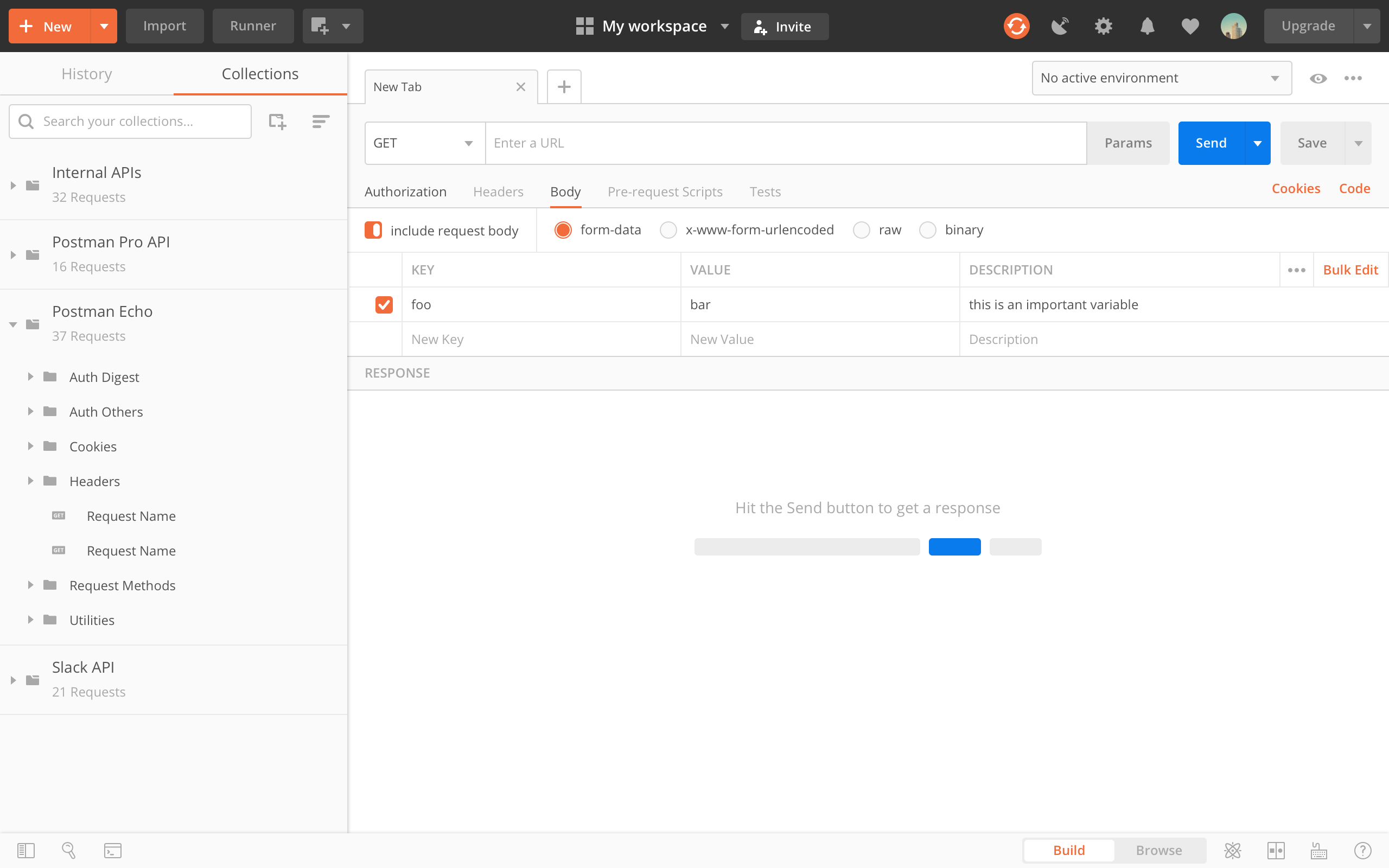Toggle sidebar icon in the status bar
The image size is (1389, 868).
[26, 850]
